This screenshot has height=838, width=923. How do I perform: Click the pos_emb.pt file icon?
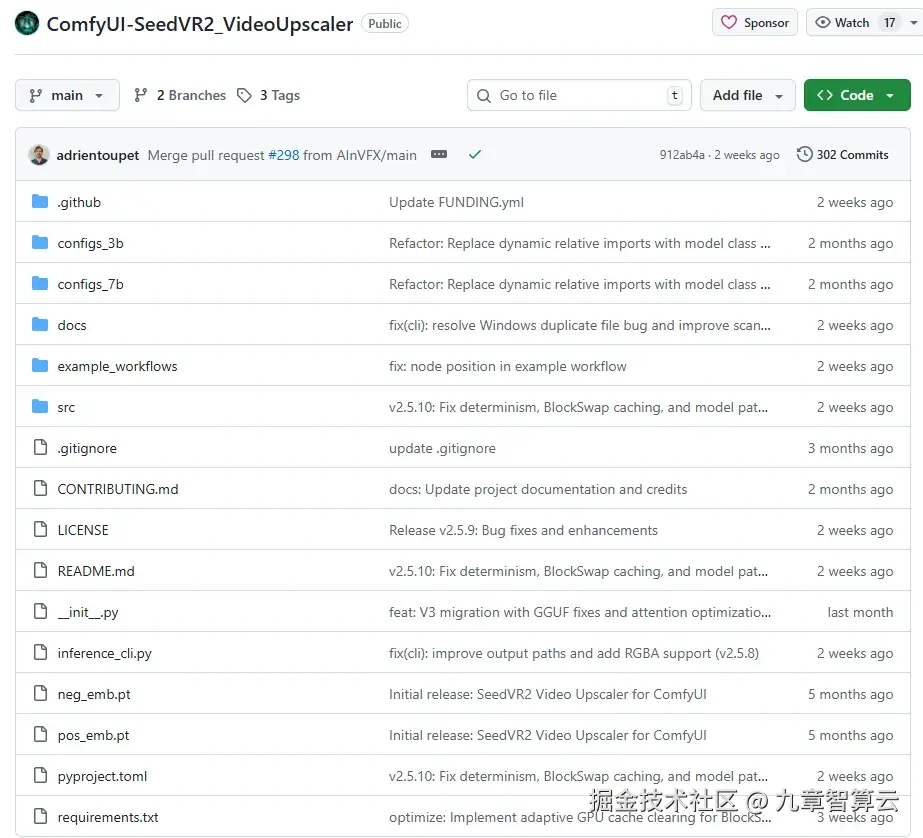click(40, 734)
